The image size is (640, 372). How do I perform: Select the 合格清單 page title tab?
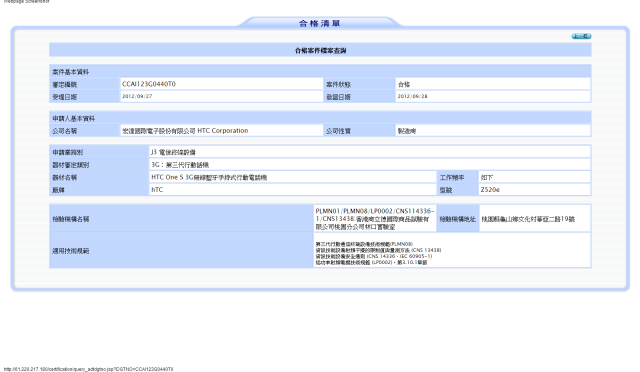pos(320,23)
